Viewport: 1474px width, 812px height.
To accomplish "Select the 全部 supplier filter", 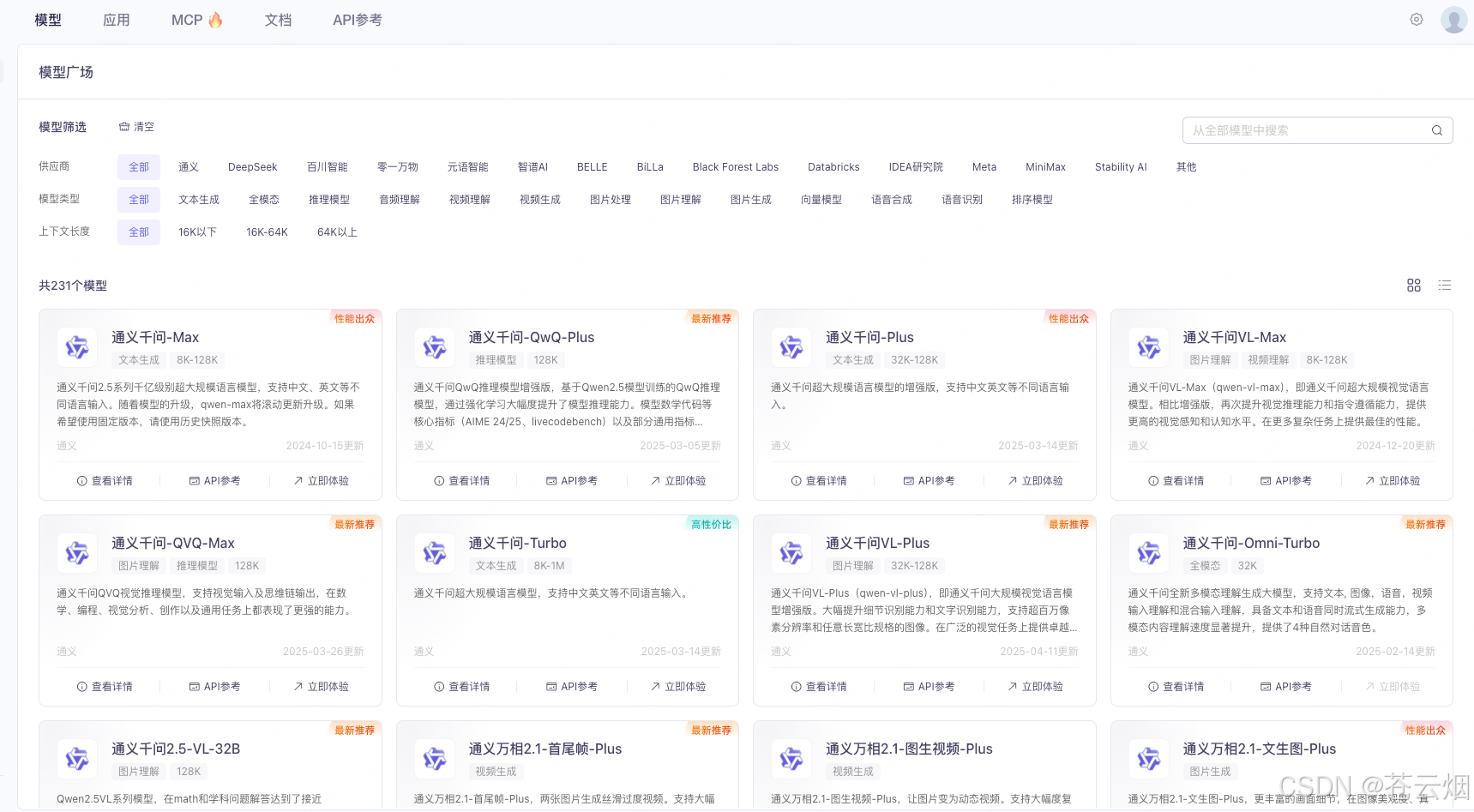I will click(139, 167).
